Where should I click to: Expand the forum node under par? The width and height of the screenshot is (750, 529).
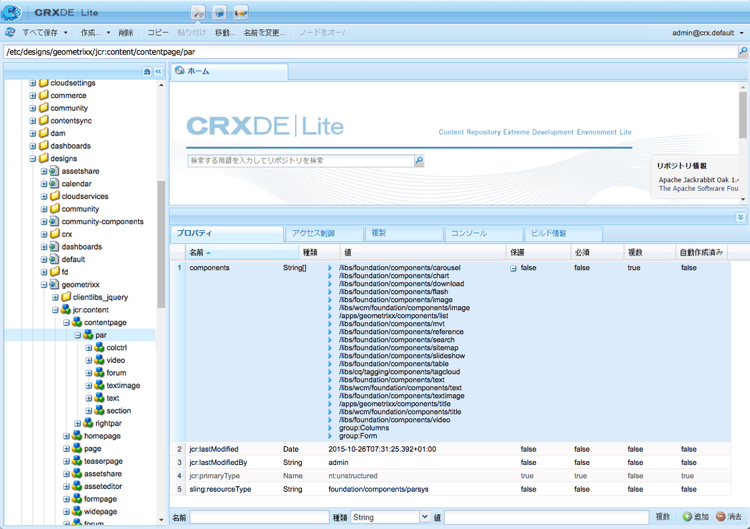point(88,373)
